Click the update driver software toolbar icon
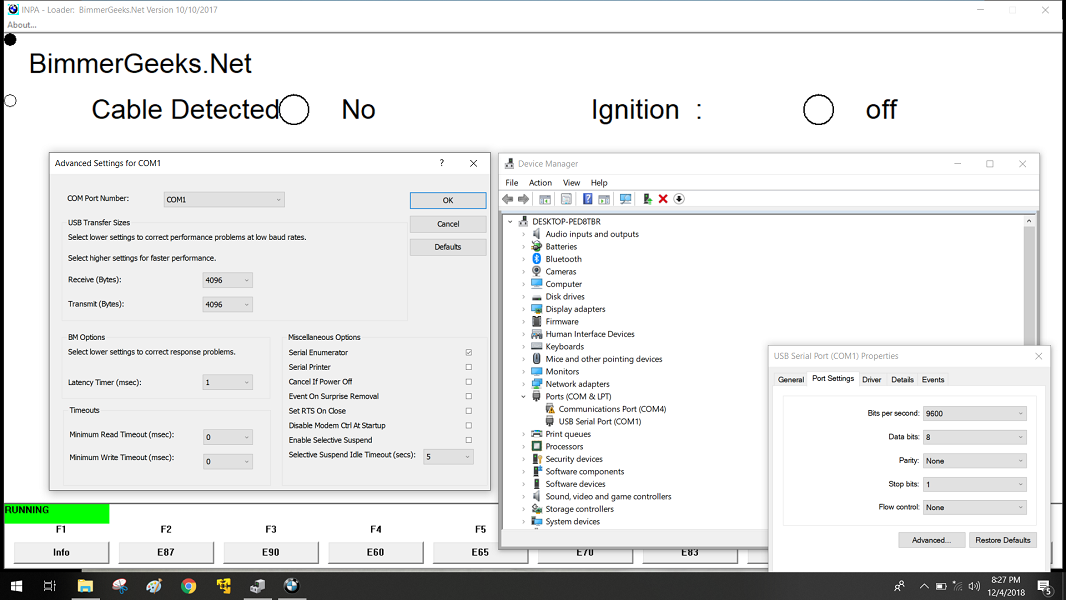The width and height of the screenshot is (1066, 600). [647, 199]
